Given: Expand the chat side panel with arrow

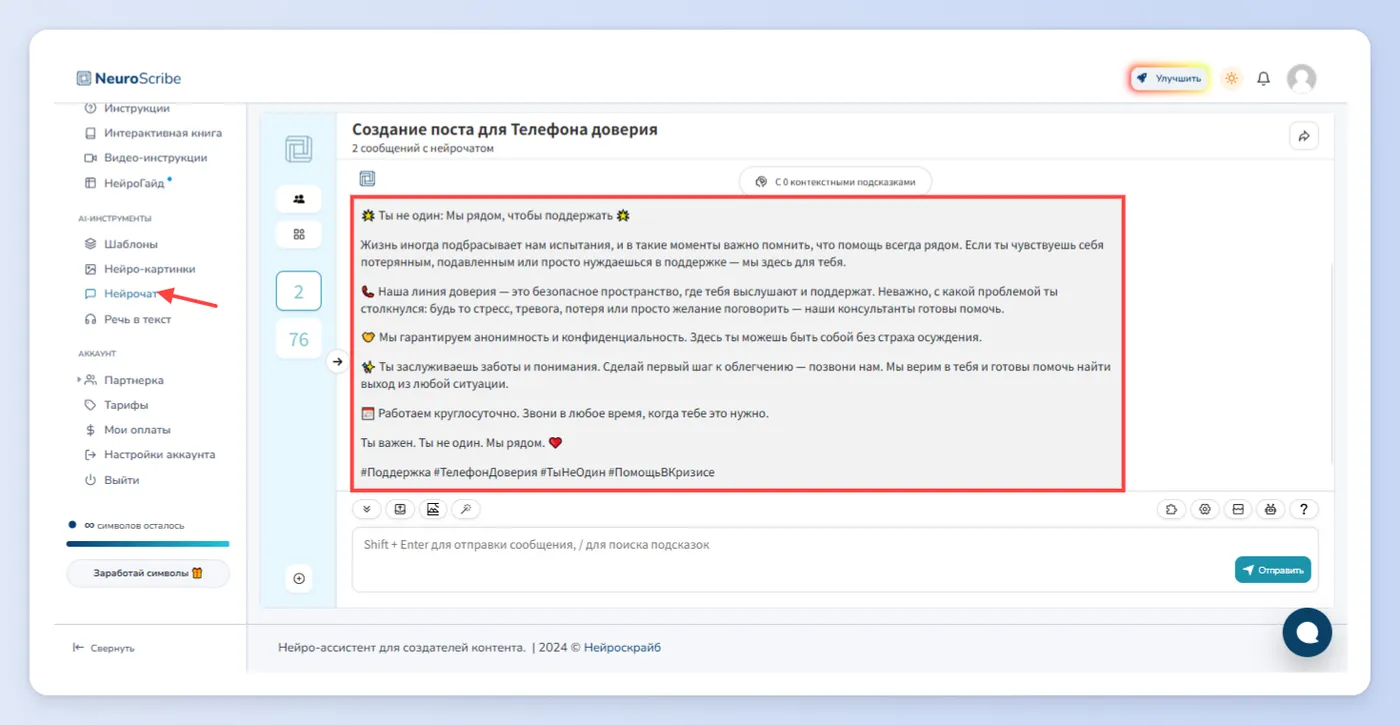Looking at the screenshot, I should coord(337,362).
